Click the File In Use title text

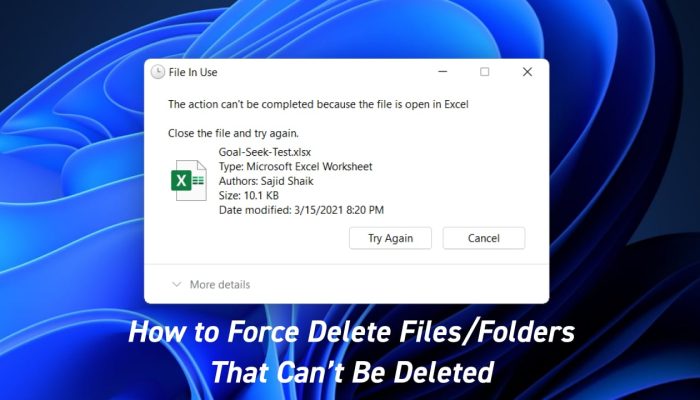point(193,72)
